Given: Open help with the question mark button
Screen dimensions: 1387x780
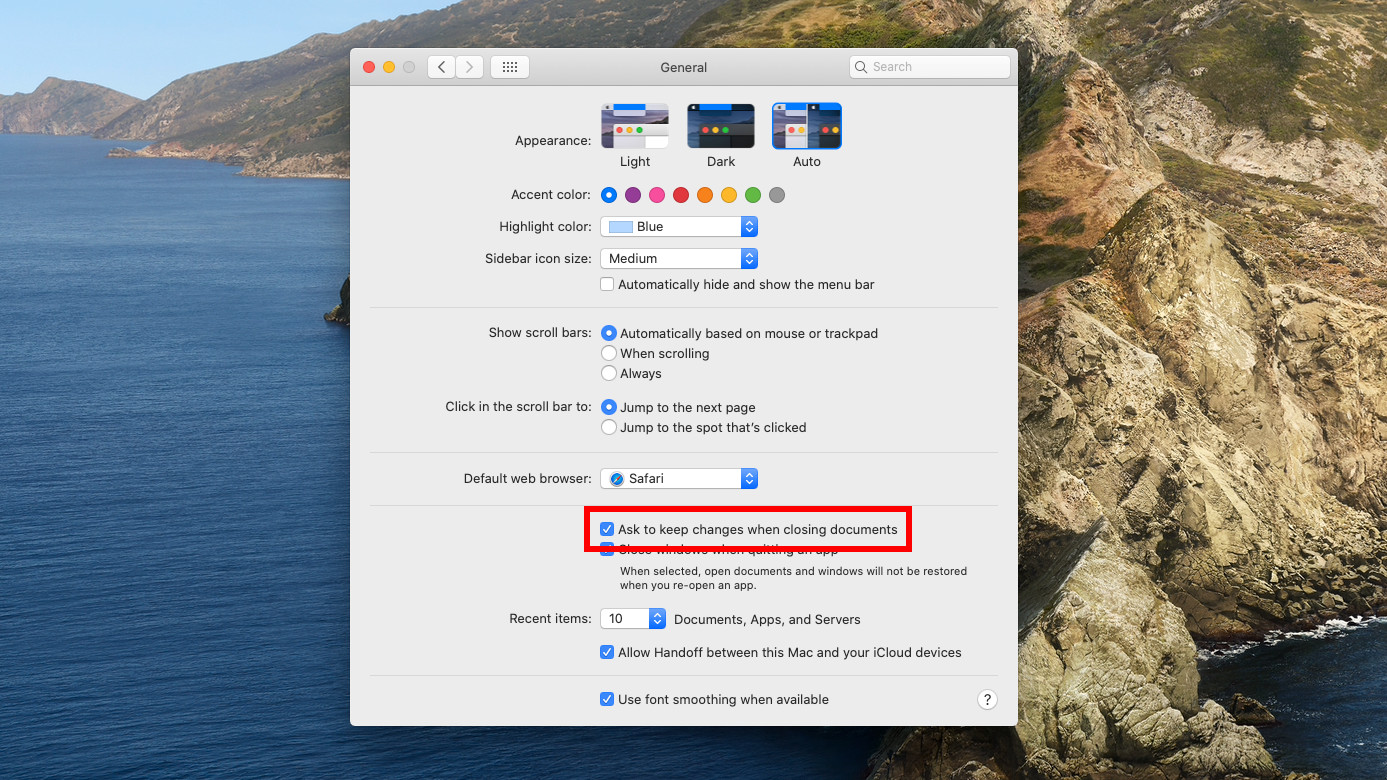Looking at the screenshot, I should pyautogui.click(x=987, y=700).
